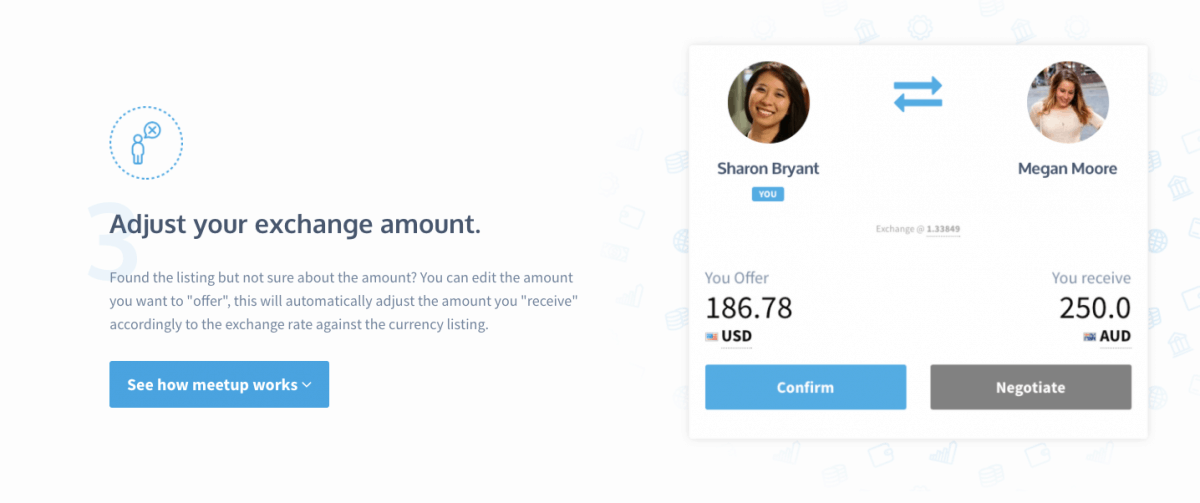1200x503 pixels.
Task: Open the USD currency selector
Action: point(736,337)
